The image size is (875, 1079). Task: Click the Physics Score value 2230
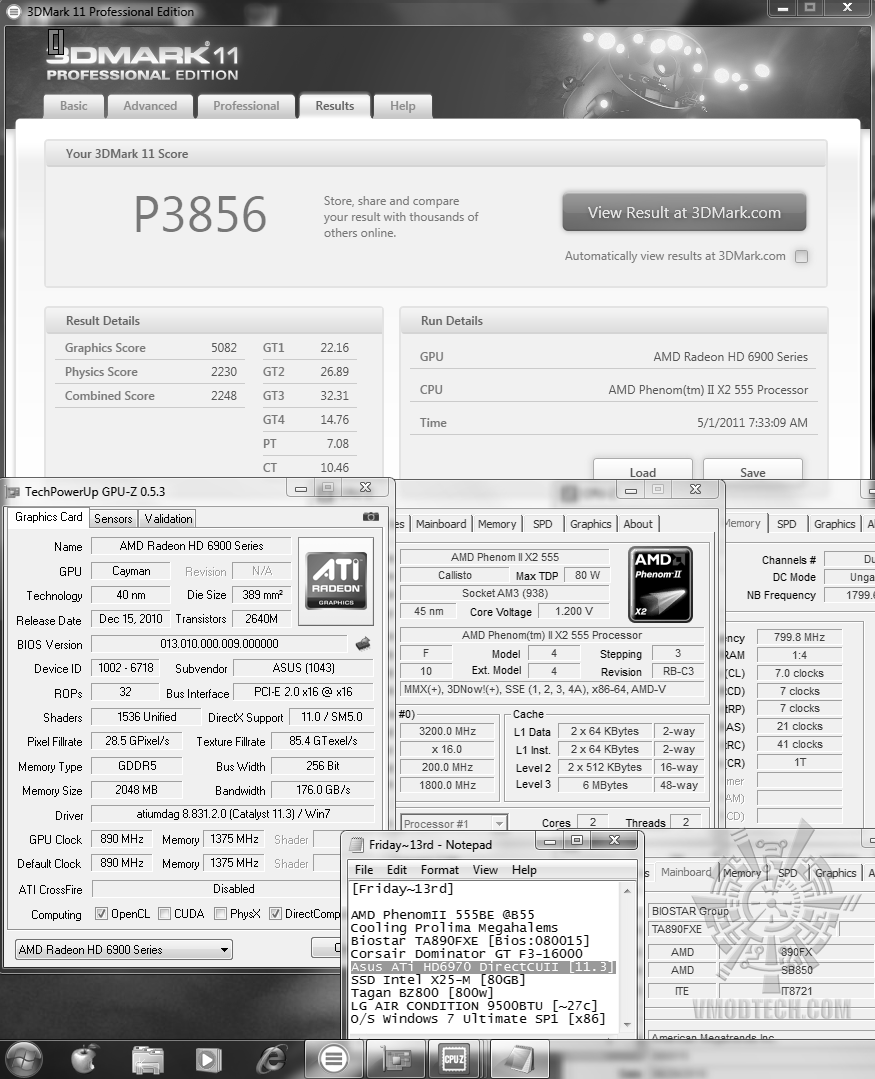tap(224, 372)
